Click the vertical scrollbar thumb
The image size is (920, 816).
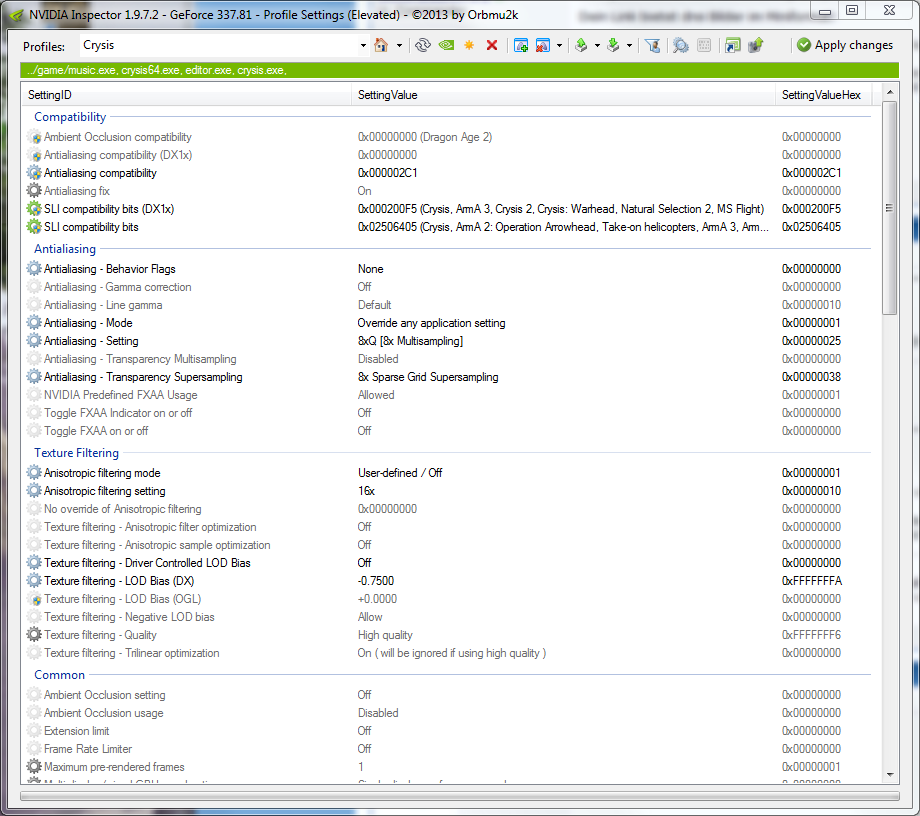coord(889,208)
